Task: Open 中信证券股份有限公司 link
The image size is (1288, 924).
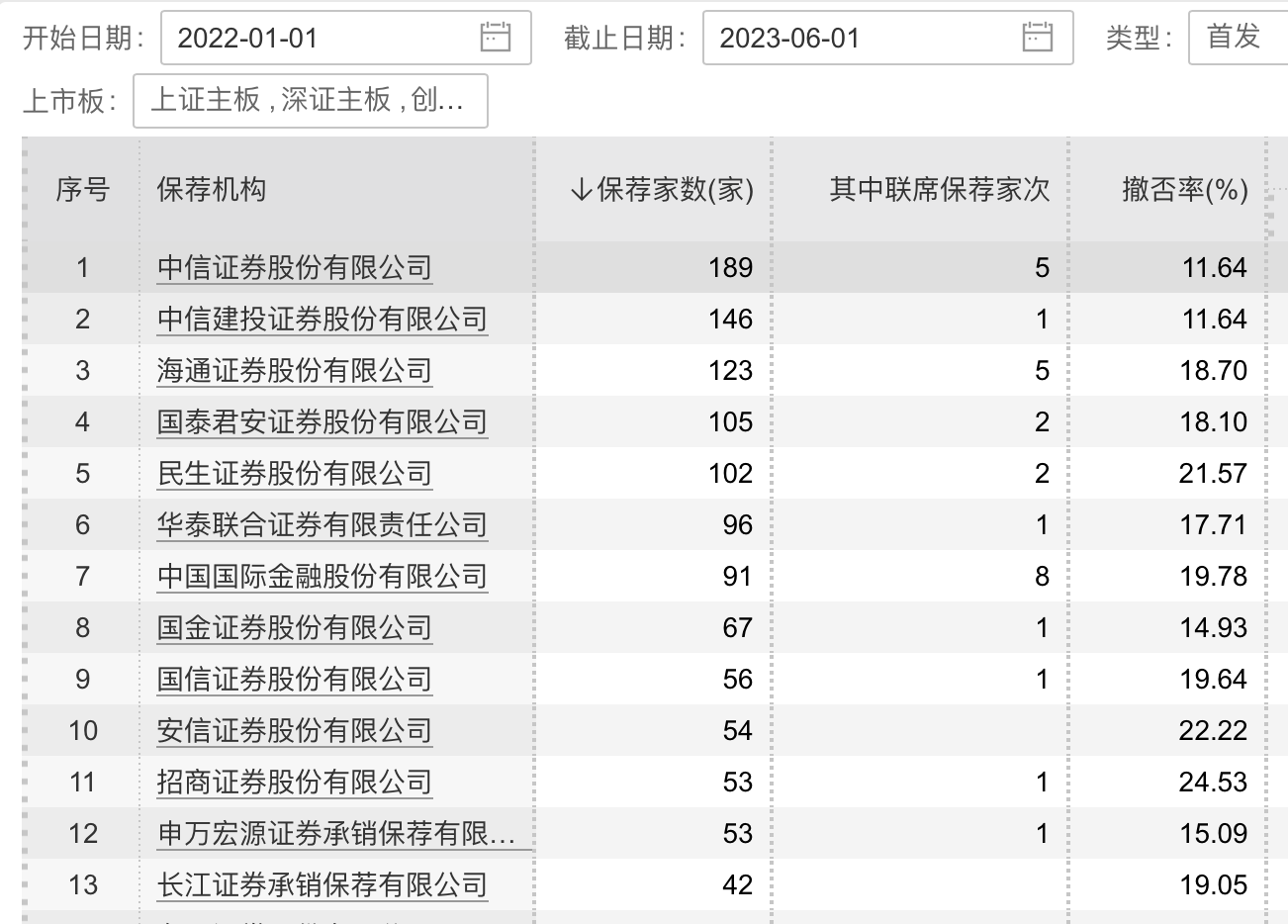Action: [x=295, y=268]
